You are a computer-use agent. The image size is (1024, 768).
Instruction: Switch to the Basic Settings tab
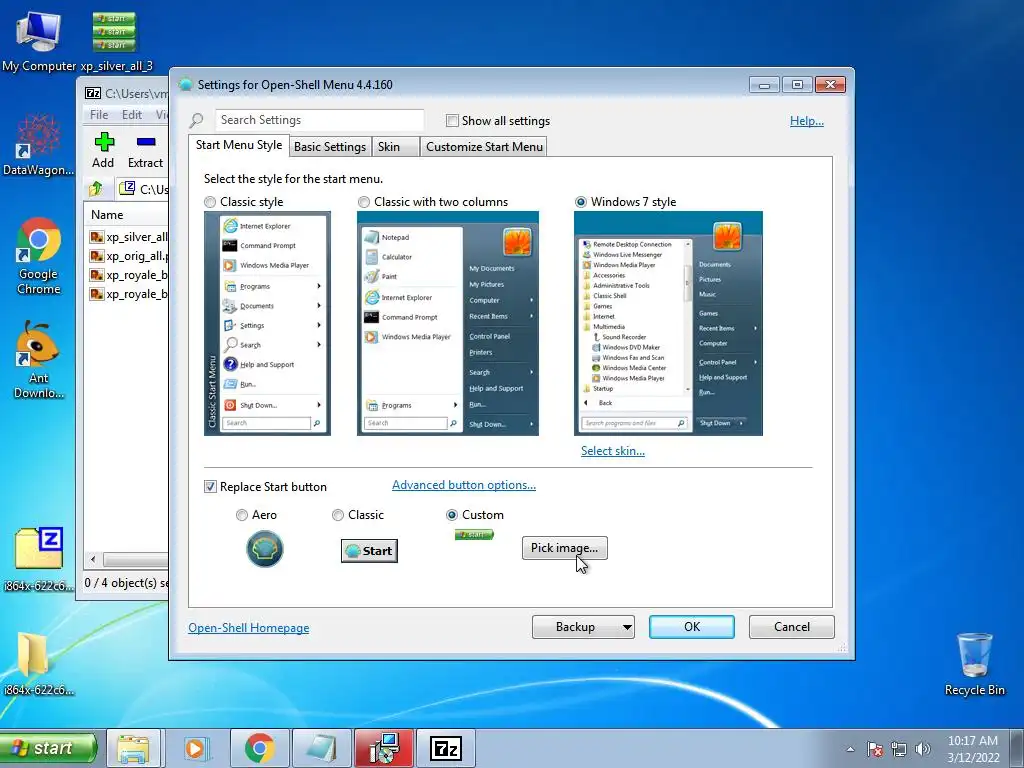click(x=330, y=146)
